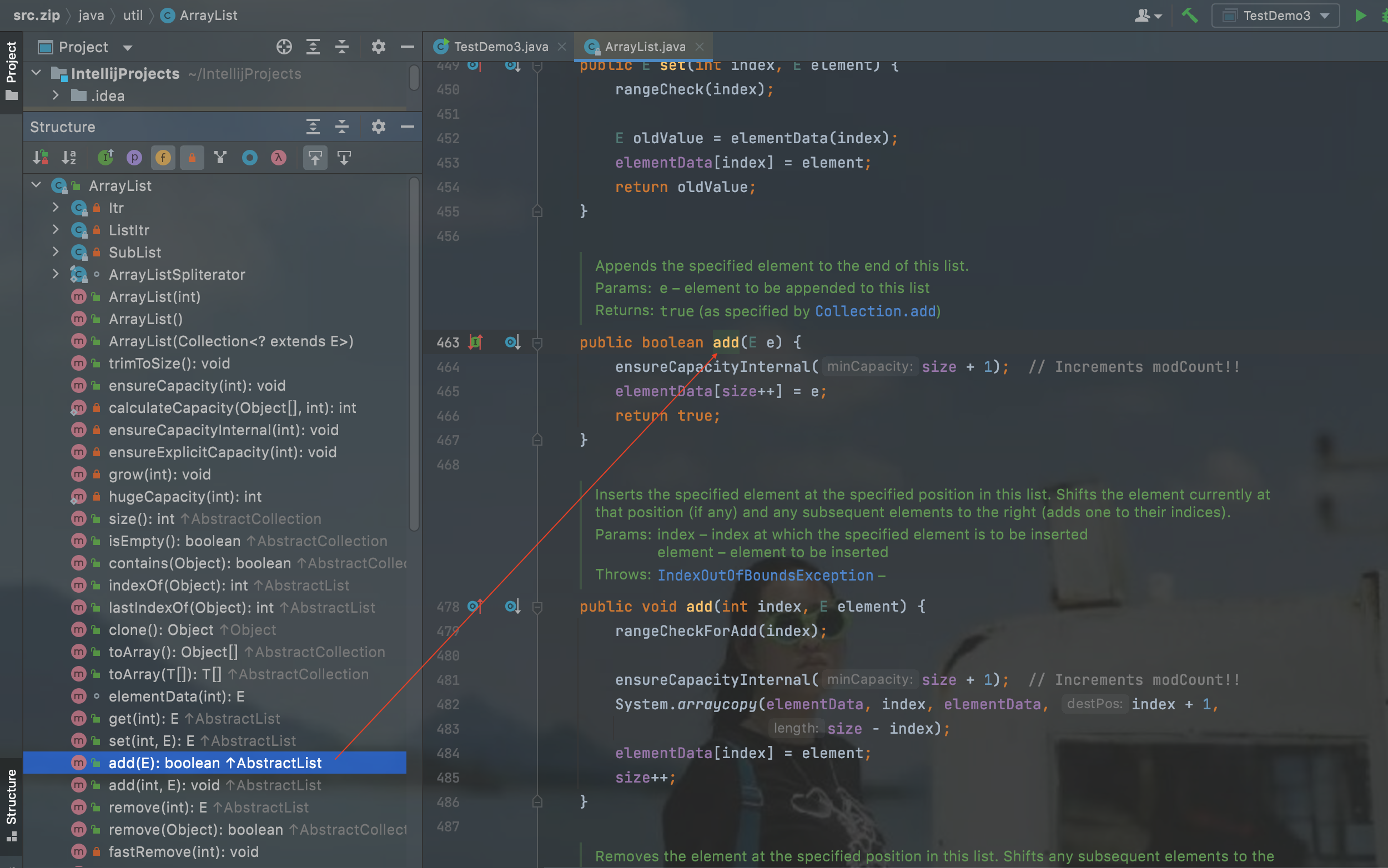Toggle Show Properties purple p icon
The image size is (1388, 868).
[x=134, y=157]
